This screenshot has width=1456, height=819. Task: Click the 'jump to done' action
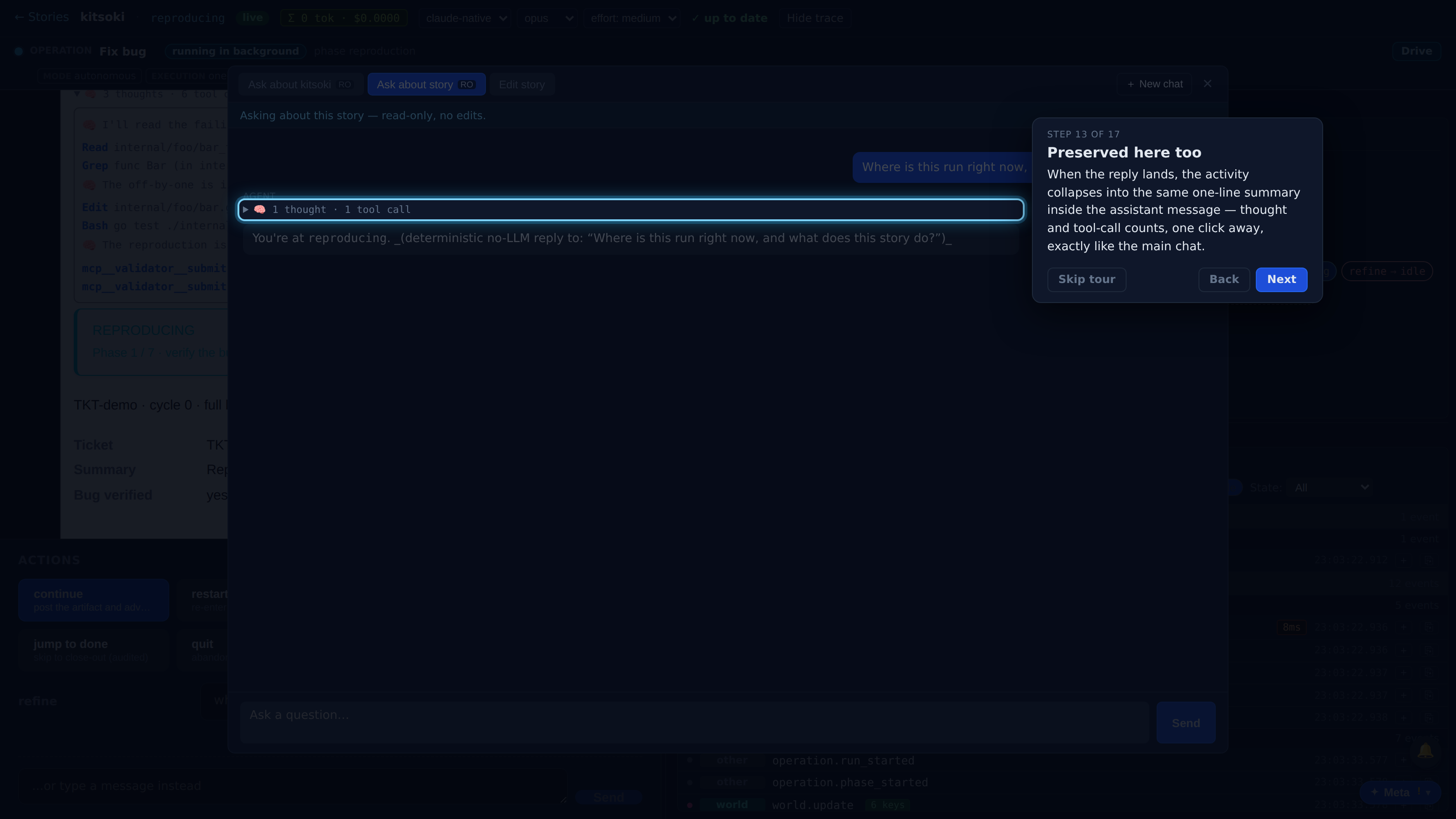(x=94, y=649)
